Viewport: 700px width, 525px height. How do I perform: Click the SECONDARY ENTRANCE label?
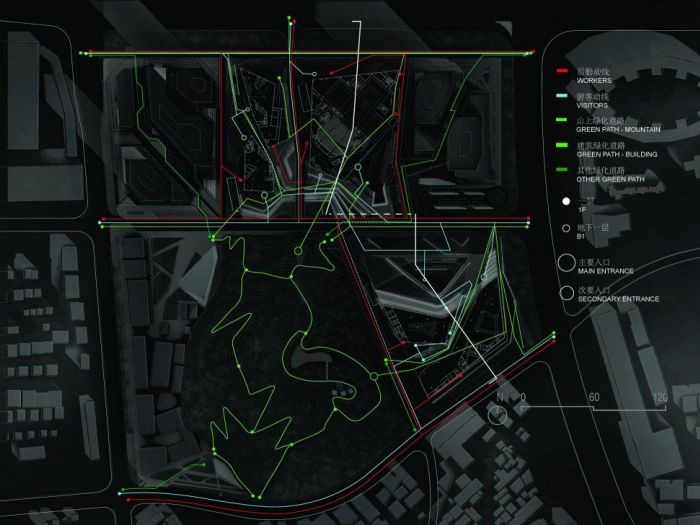pos(618,299)
